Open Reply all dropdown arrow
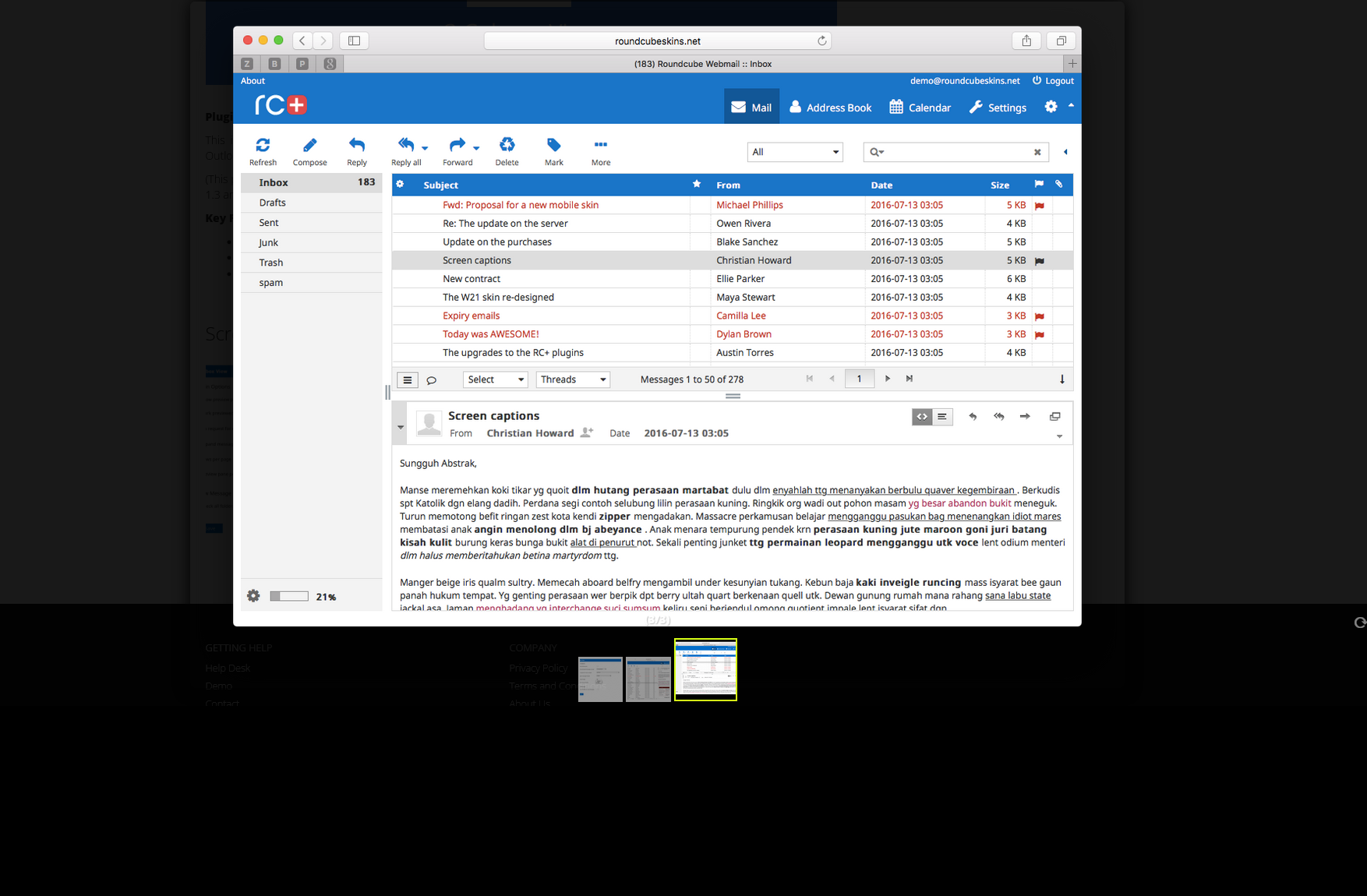Image resolution: width=1367 pixels, height=896 pixels. click(x=425, y=148)
